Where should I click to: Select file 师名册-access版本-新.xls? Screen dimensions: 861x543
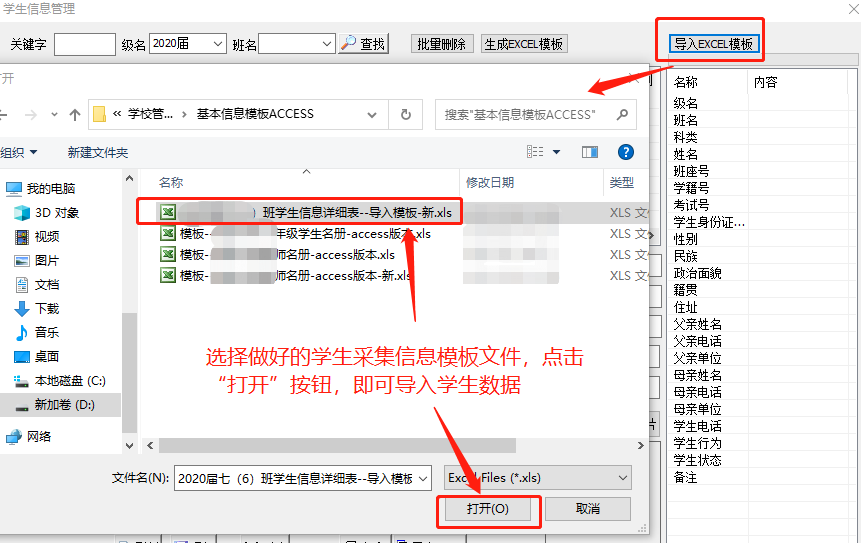click(x=286, y=276)
